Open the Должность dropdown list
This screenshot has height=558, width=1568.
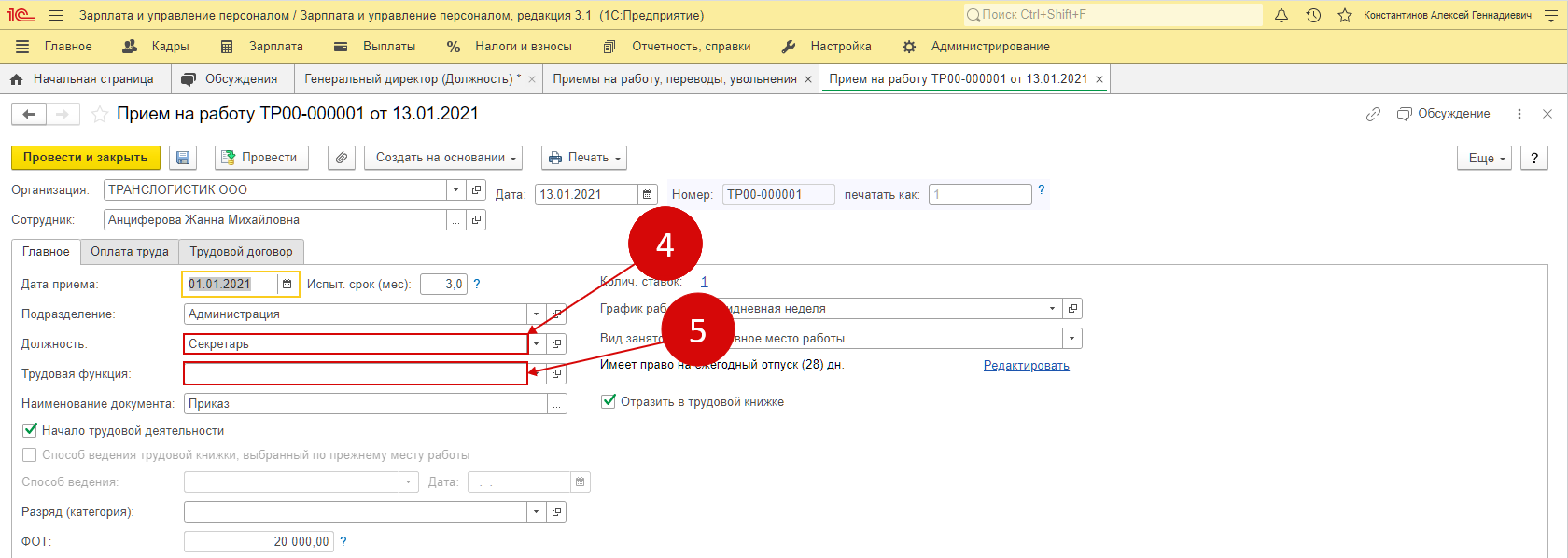(537, 344)
